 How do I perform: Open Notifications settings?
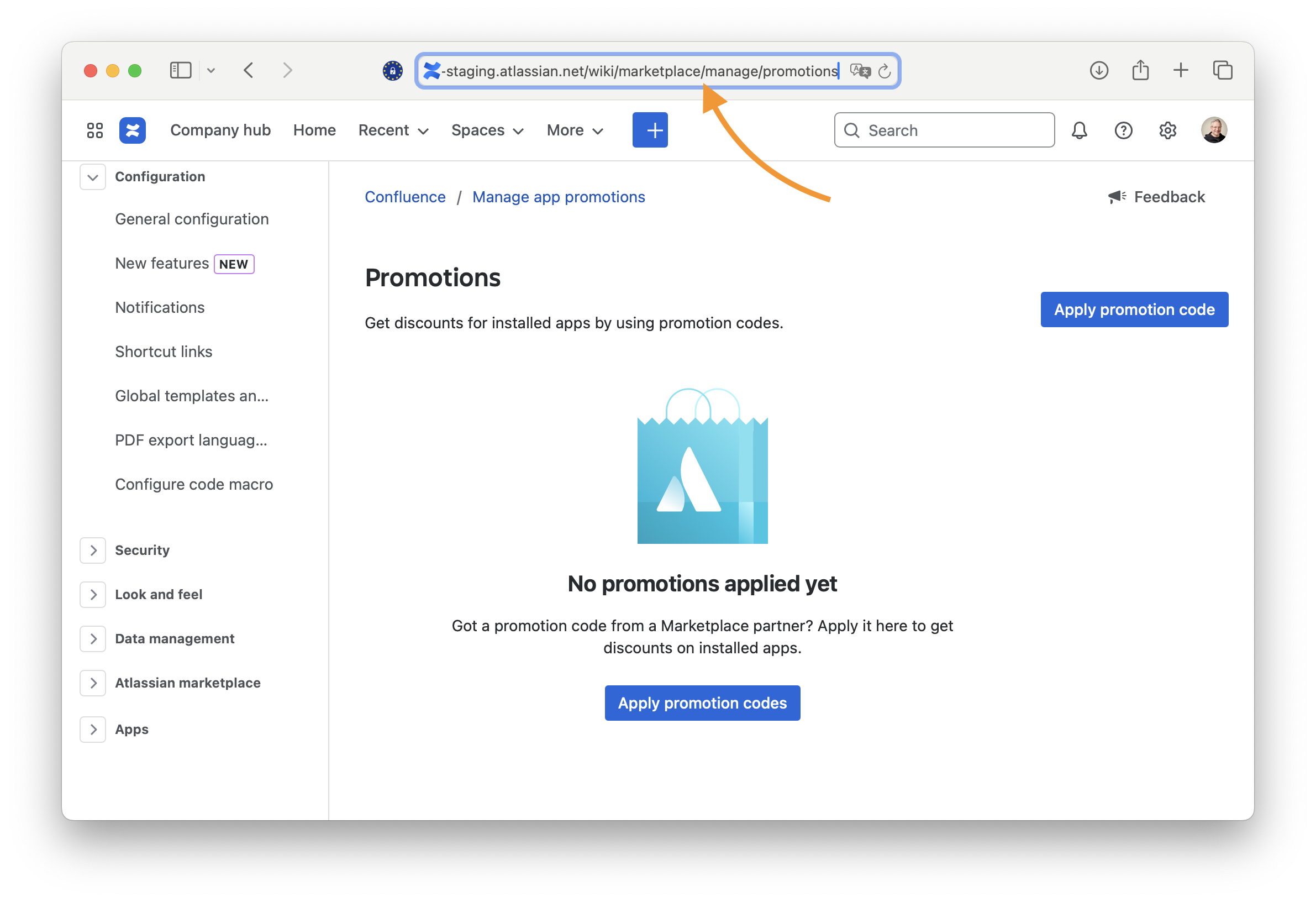point(160,308)
